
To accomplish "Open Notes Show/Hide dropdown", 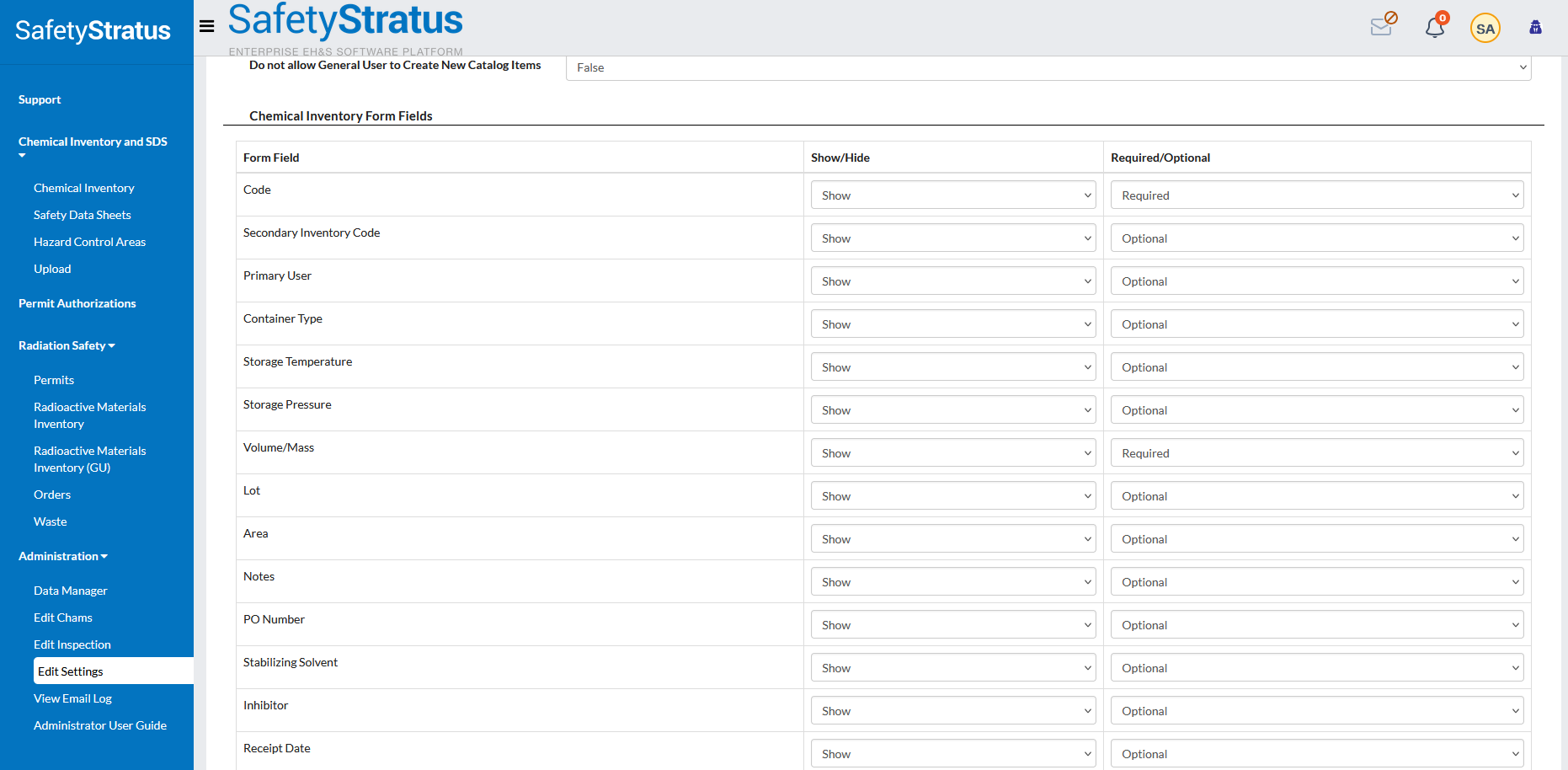I will [x=953, y=581].
